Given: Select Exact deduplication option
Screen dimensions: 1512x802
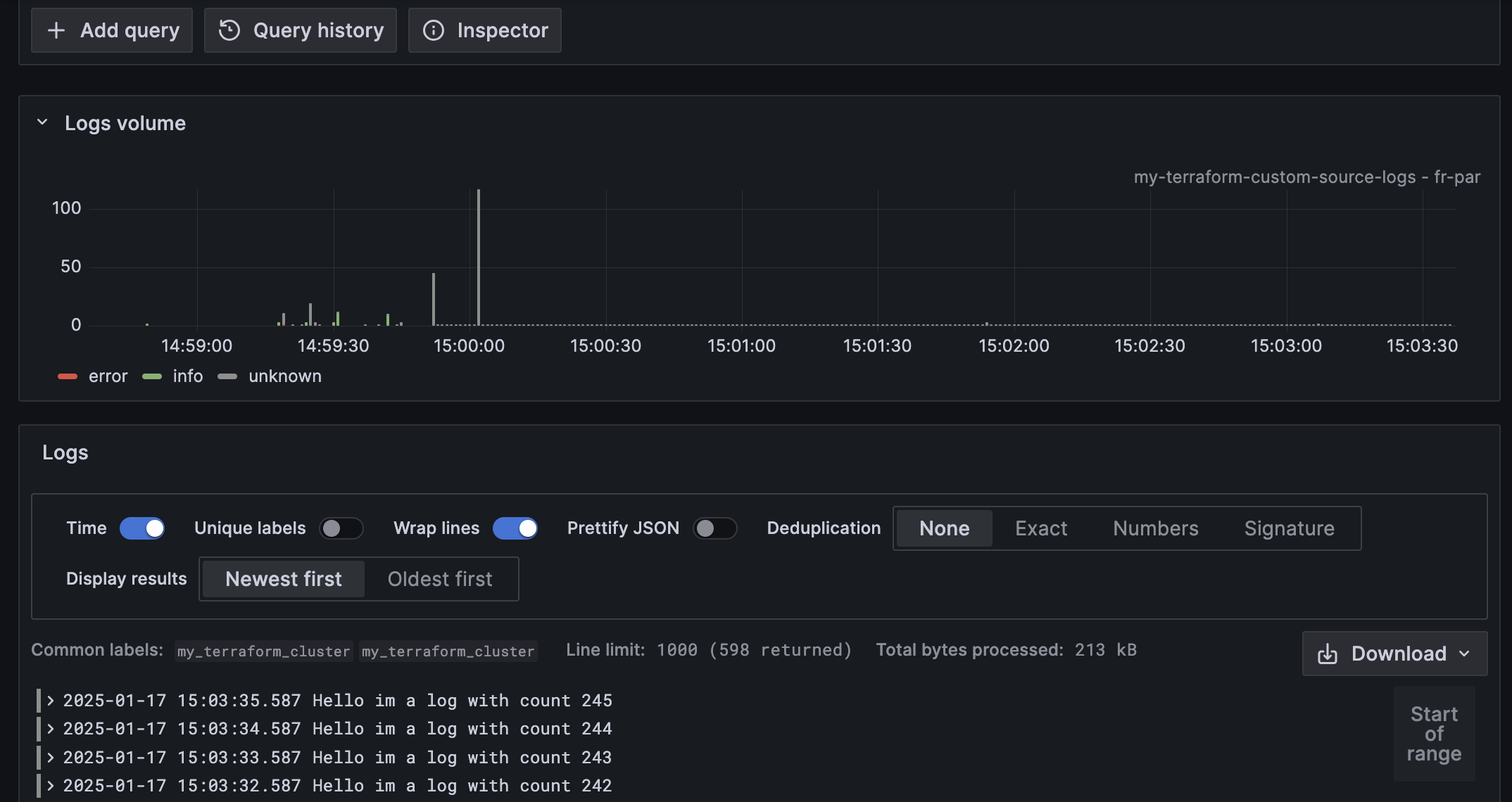Looking at the screenshot, I should (x=1041, y=528).
